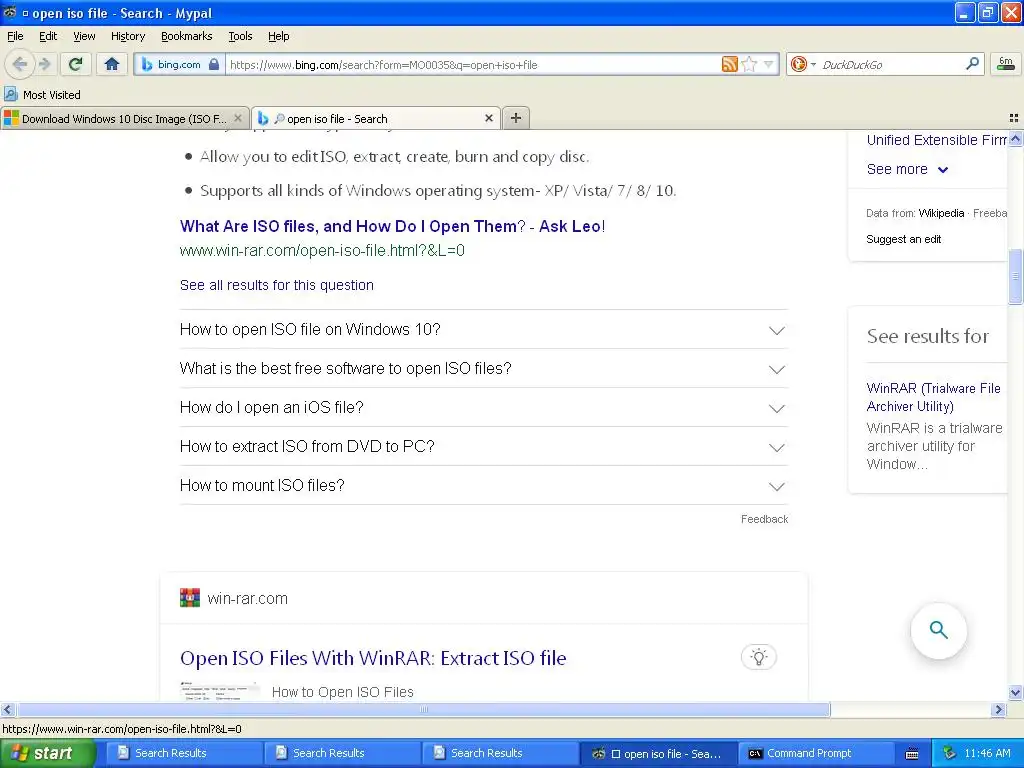Click the address bar URL field

point(473,64)
